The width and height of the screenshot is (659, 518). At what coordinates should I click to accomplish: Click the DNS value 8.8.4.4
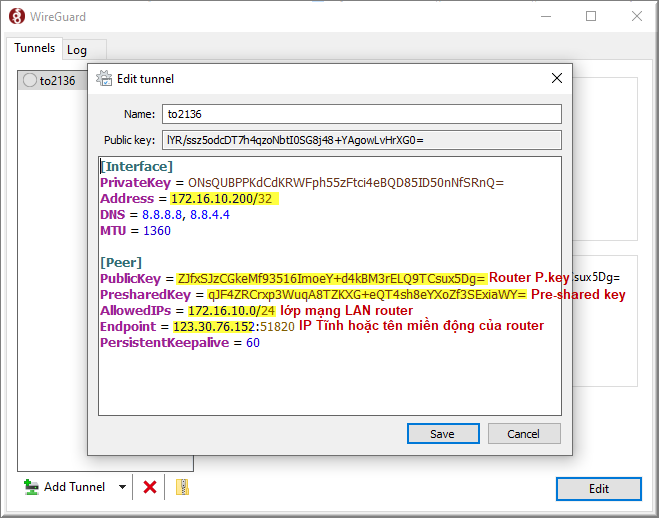pyautogui.click(x=210, y=215)
